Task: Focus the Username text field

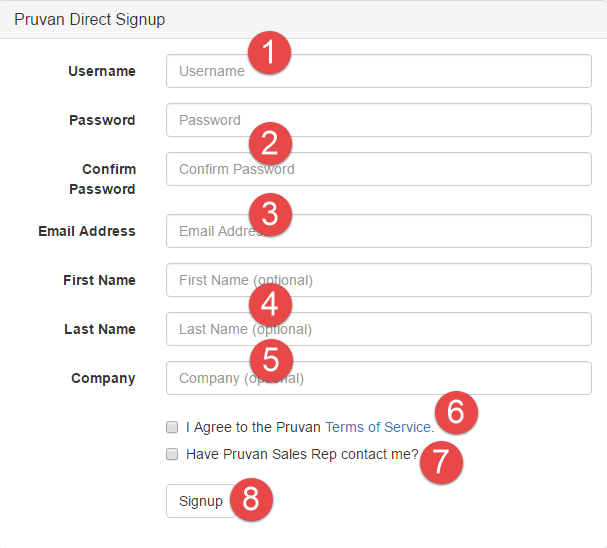Action: [420, 71]
